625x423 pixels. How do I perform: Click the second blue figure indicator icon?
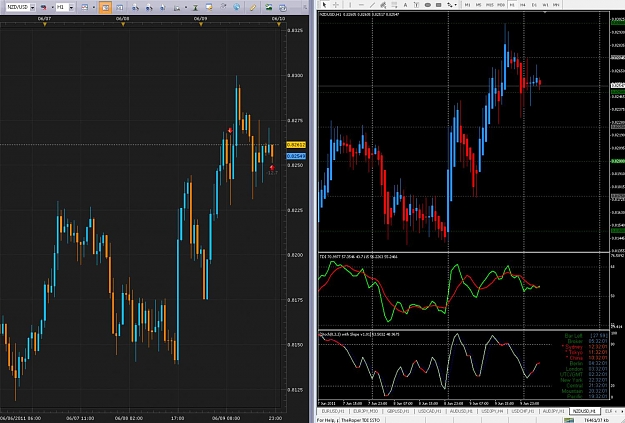pyautogui.click(x=149, y=8)
